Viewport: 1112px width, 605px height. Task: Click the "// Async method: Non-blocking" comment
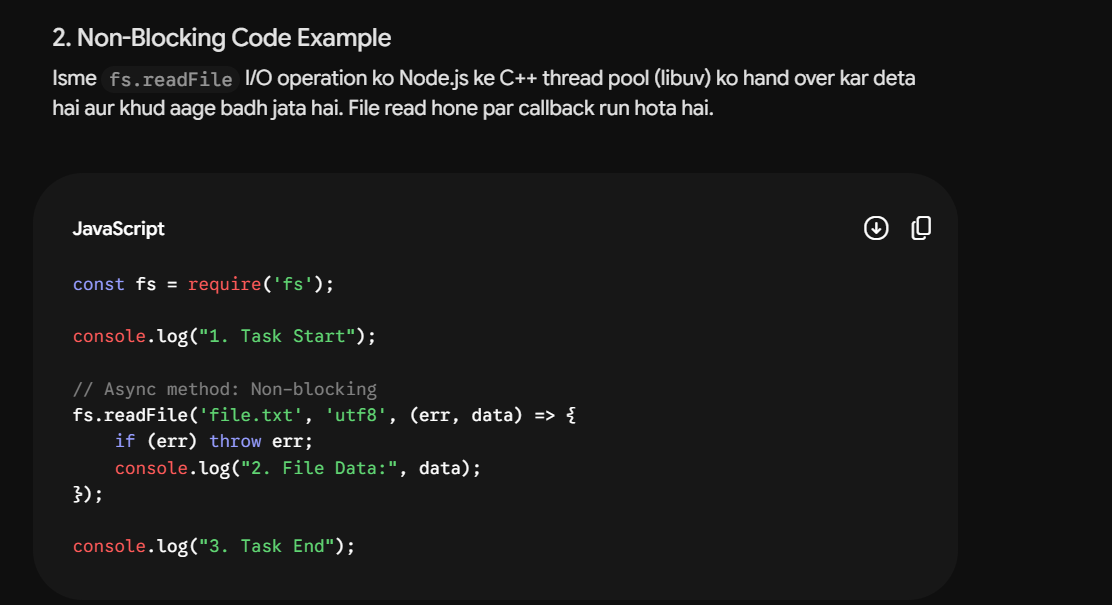[225, 389]
